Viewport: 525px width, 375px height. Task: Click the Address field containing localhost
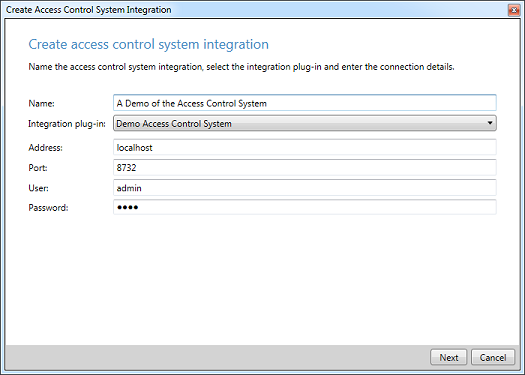pos(305,147)
